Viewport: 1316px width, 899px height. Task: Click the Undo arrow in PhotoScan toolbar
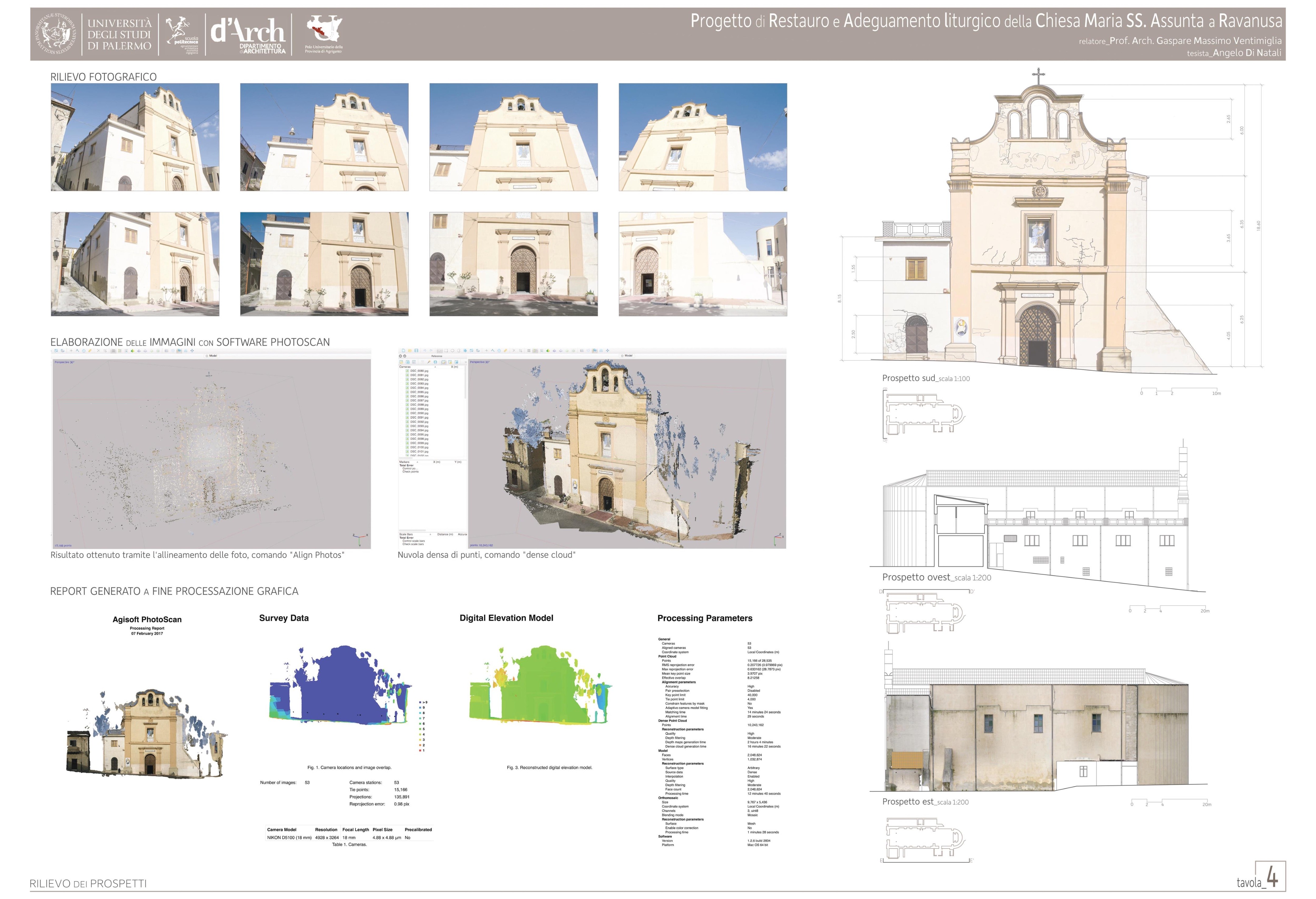pos(425,351)
